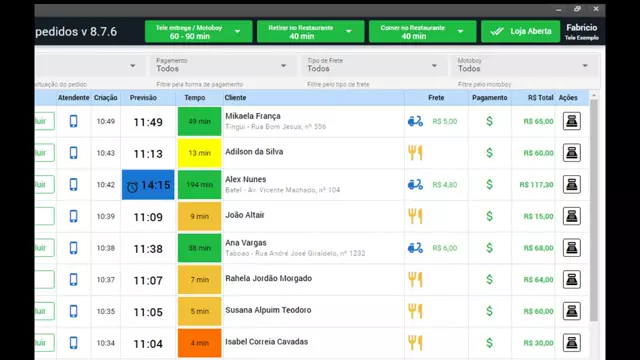Open the Comer no Restaurante time dropdown

click(x=422, y=31)
